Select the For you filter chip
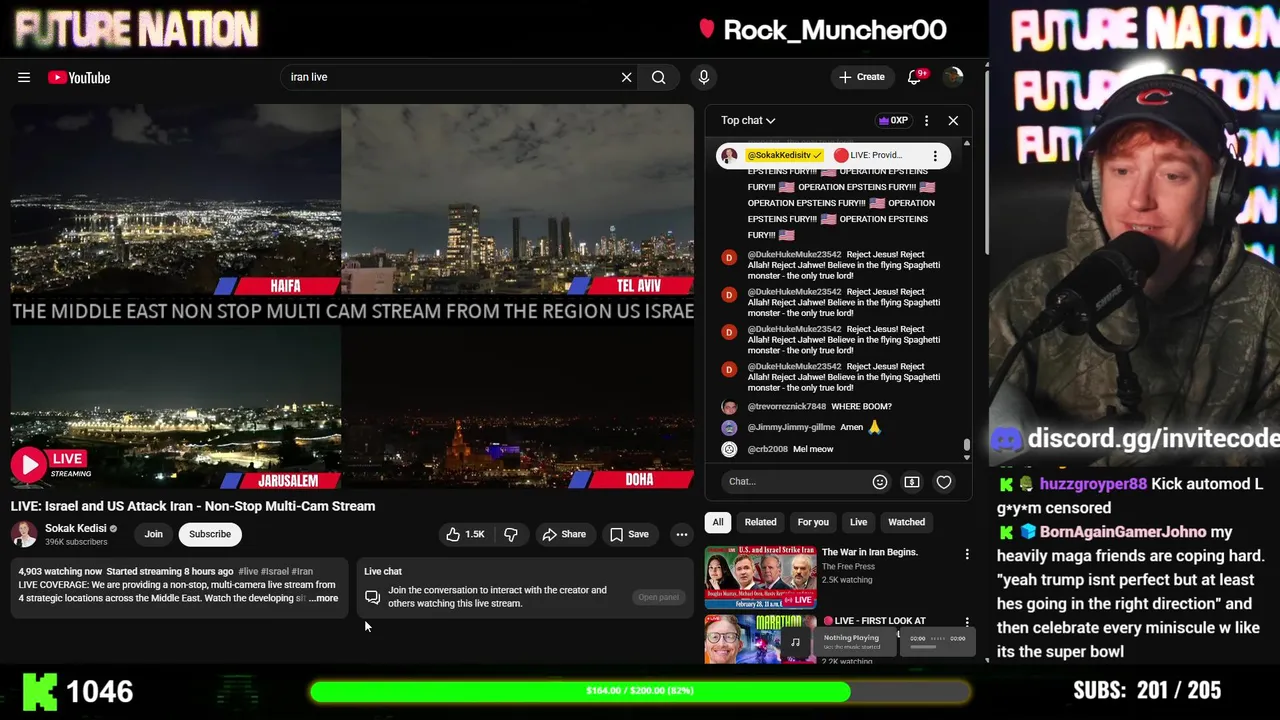 click(x=813, y=522)
